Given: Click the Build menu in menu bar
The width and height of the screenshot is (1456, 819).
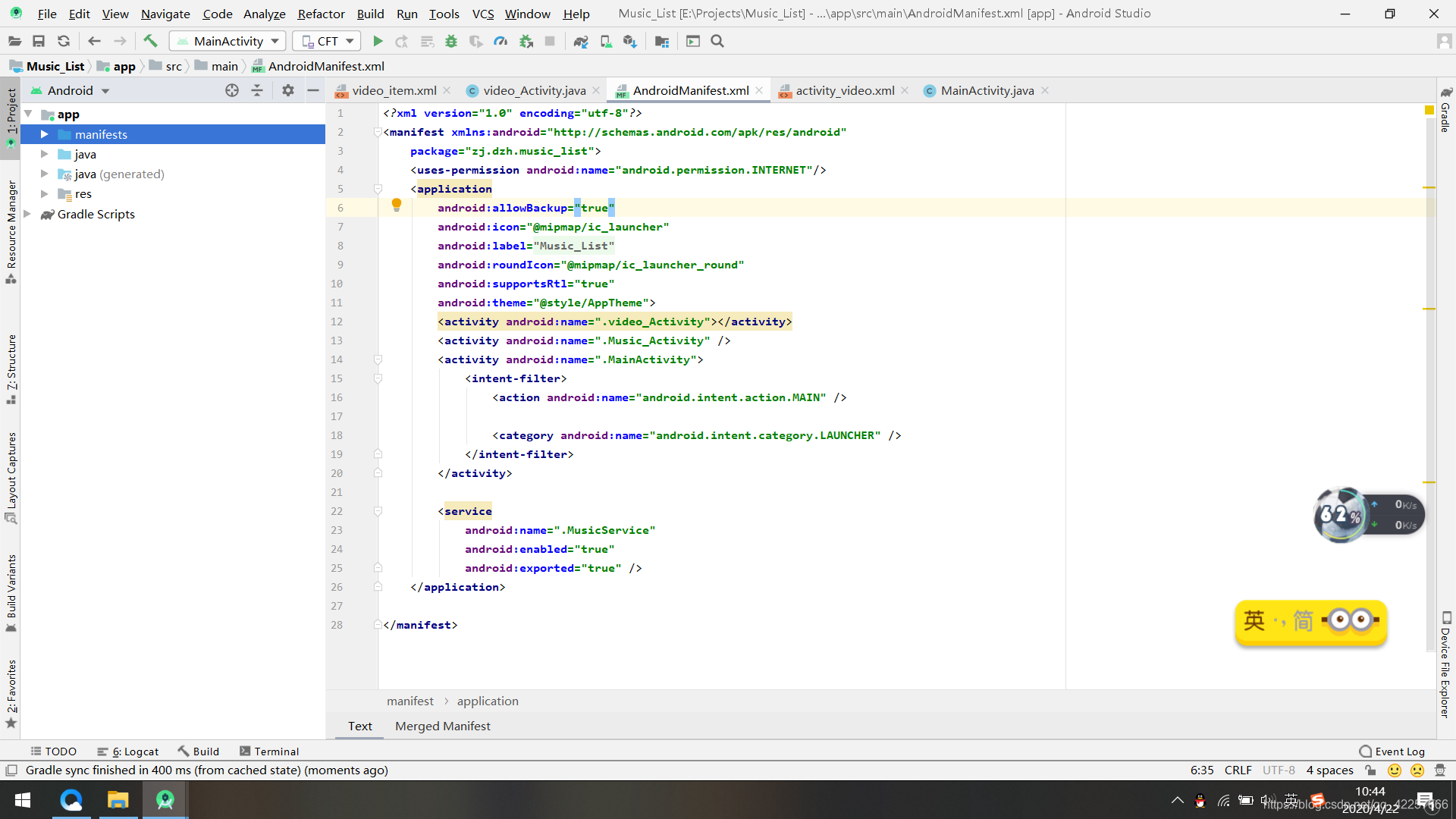Looking at the screenshot, I should pos(372,13).
